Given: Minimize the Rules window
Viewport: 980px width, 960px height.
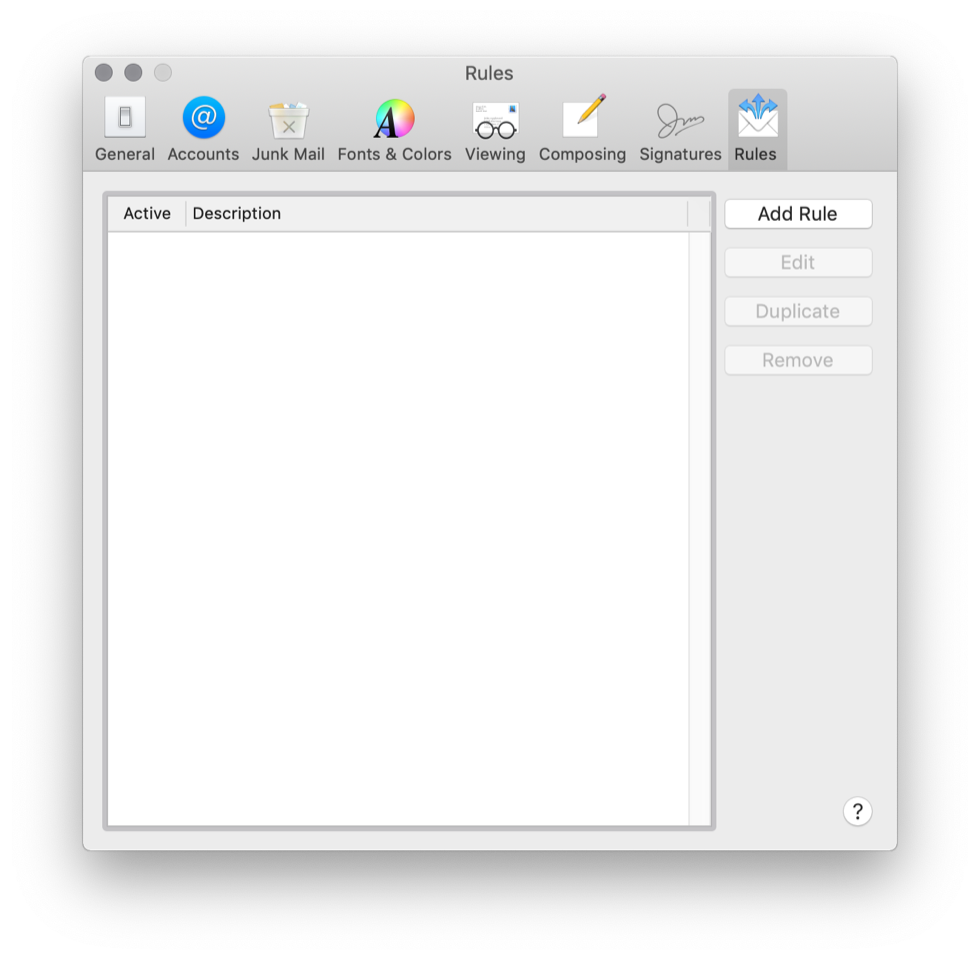Looking at the screenshot, I should point(133,72).
